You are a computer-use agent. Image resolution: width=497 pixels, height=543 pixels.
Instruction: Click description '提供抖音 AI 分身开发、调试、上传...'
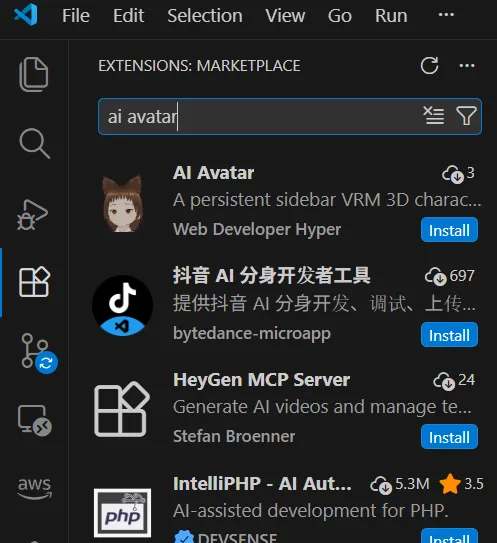coord(324,303)
